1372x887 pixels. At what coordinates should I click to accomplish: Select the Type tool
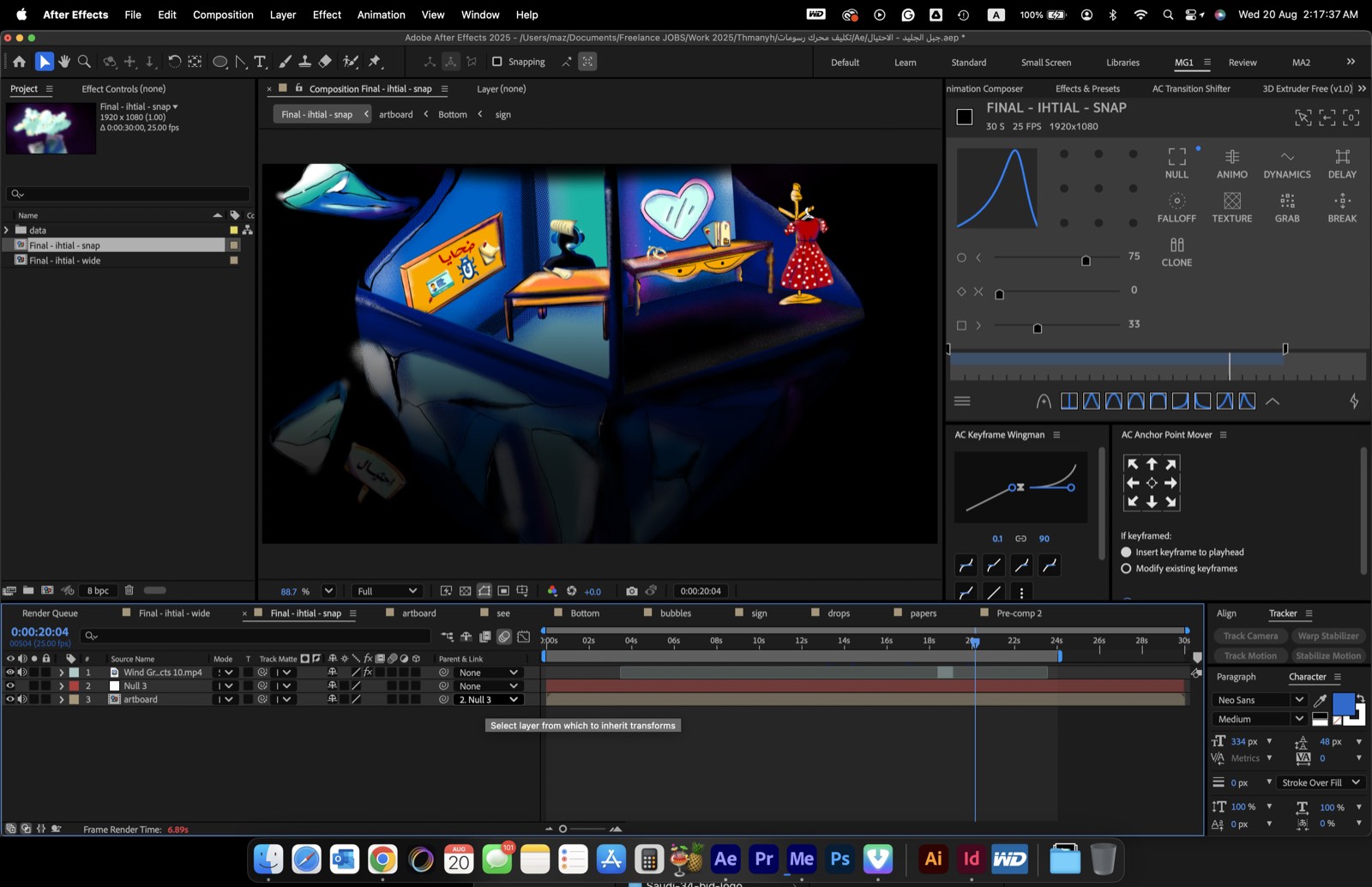click(x=260, y=62)
